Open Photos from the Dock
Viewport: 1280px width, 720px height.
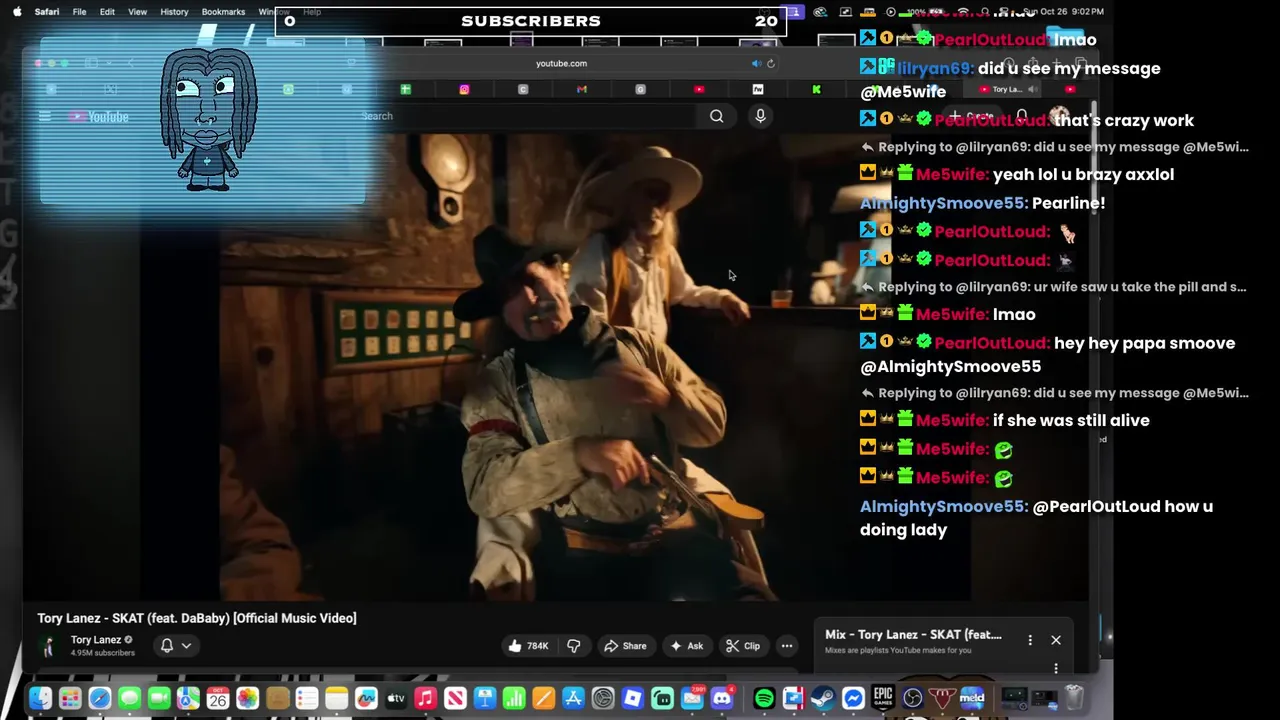tap(247, 698)
